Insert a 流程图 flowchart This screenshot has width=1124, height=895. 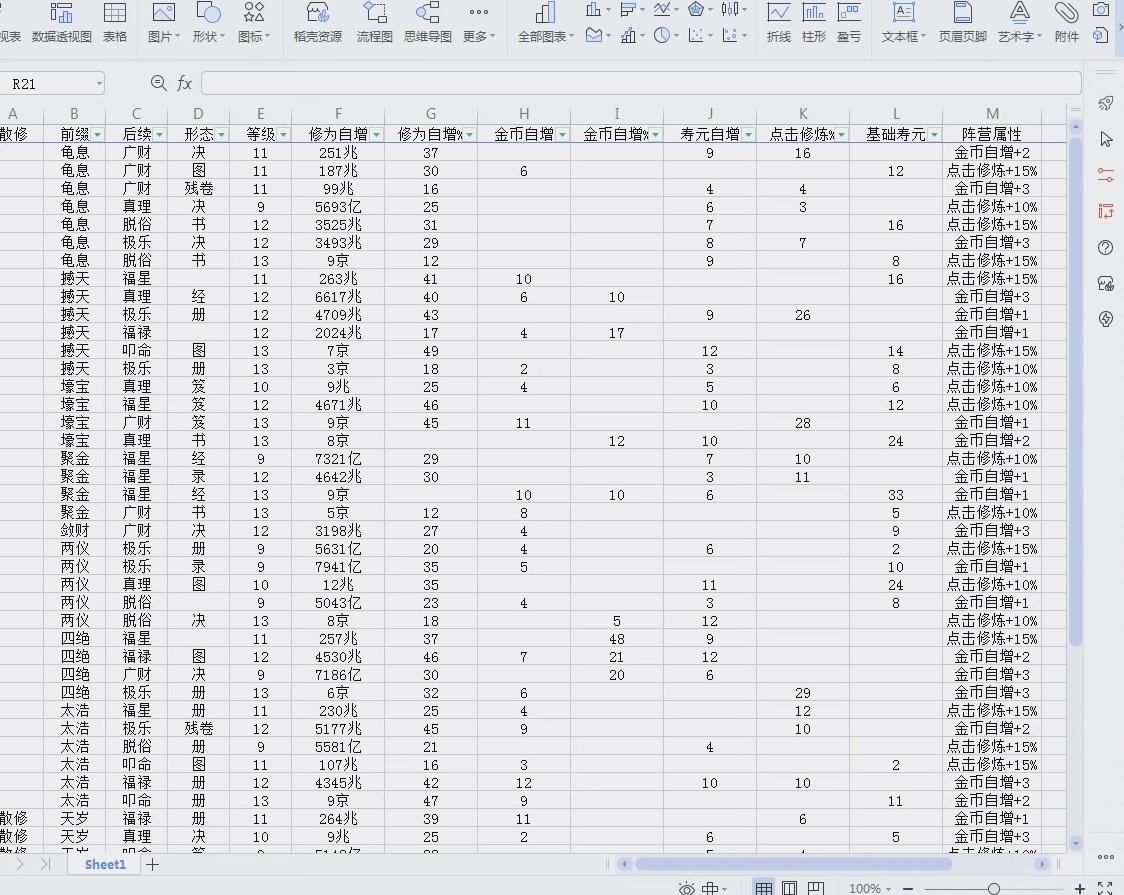pyautogui.click(x=374, y=23)
